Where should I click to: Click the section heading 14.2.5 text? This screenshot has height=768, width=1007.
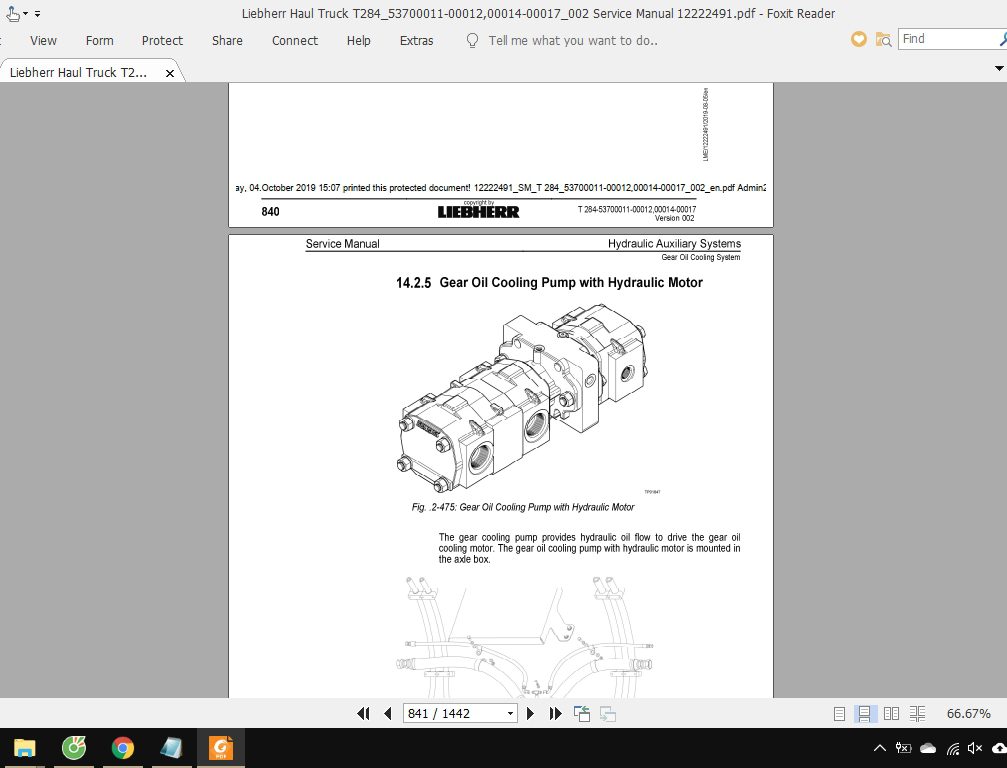(549, 283)
